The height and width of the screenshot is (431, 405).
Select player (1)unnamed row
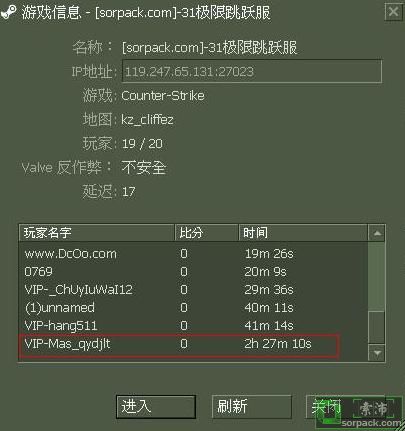click(193, 307)
